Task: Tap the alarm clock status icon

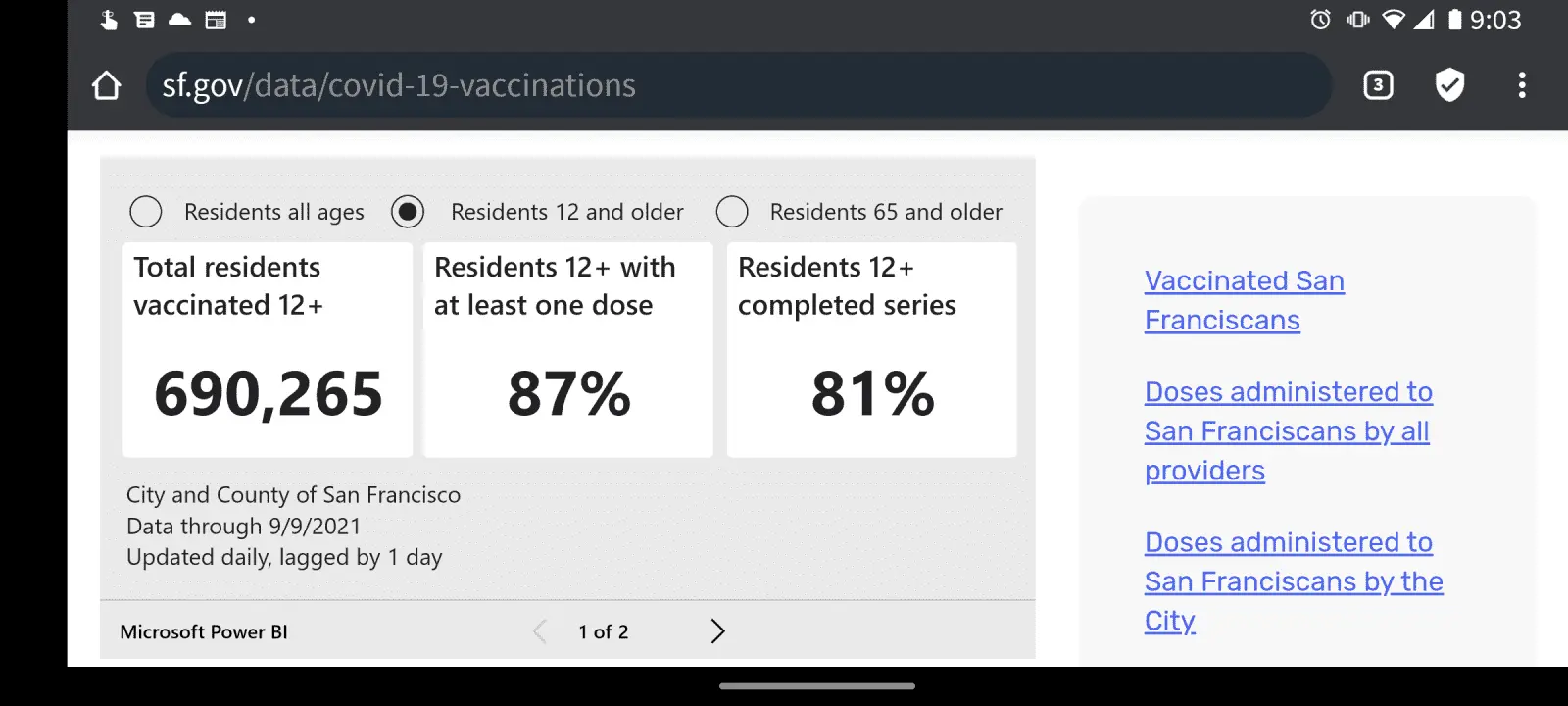Action: click(1320, 20)
